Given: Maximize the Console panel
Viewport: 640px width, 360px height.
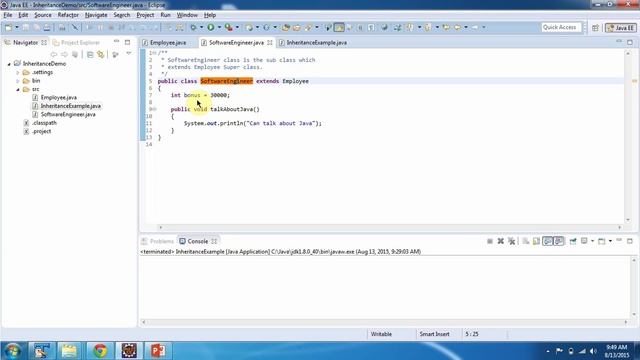Looking at the screenshot, I should click(x=630, y=241).
